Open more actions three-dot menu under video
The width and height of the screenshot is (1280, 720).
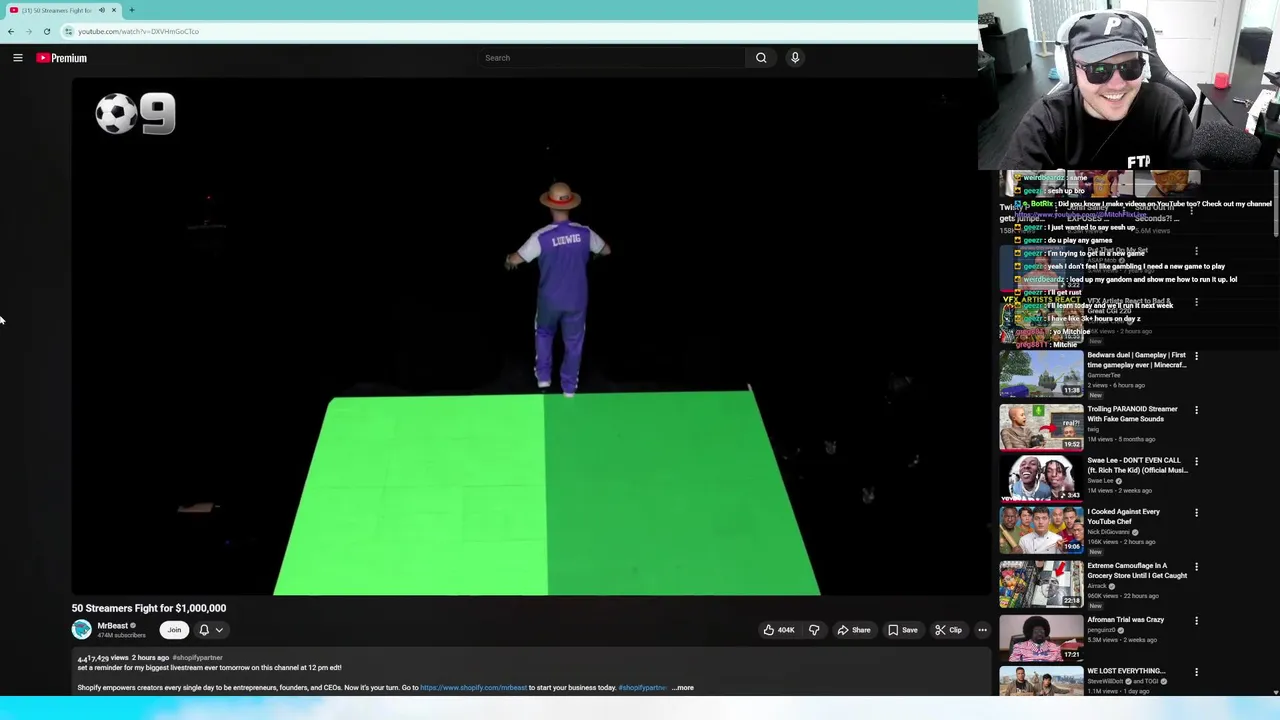pos(982,630)
